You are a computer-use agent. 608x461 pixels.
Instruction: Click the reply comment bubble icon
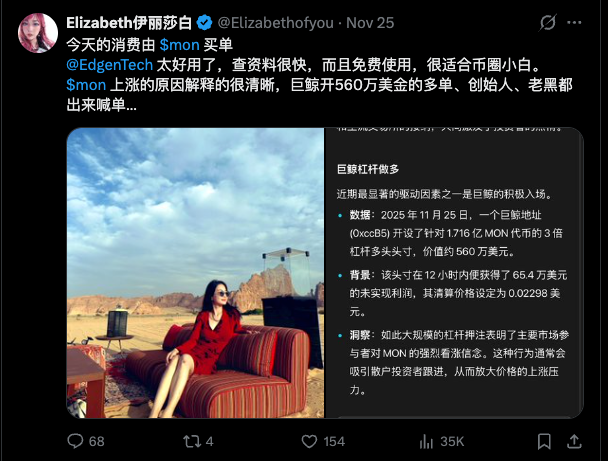pos(75,441)
